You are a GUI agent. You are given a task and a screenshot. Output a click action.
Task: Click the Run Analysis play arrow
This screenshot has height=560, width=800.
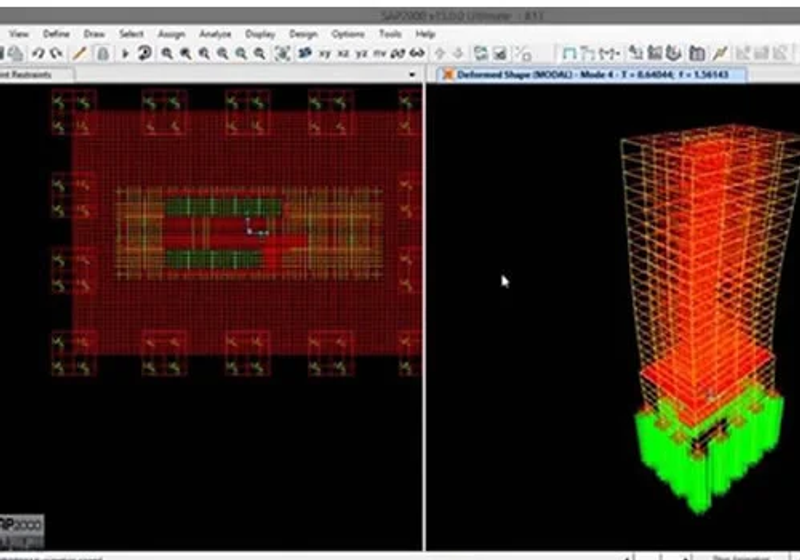[x=125, y=53]
